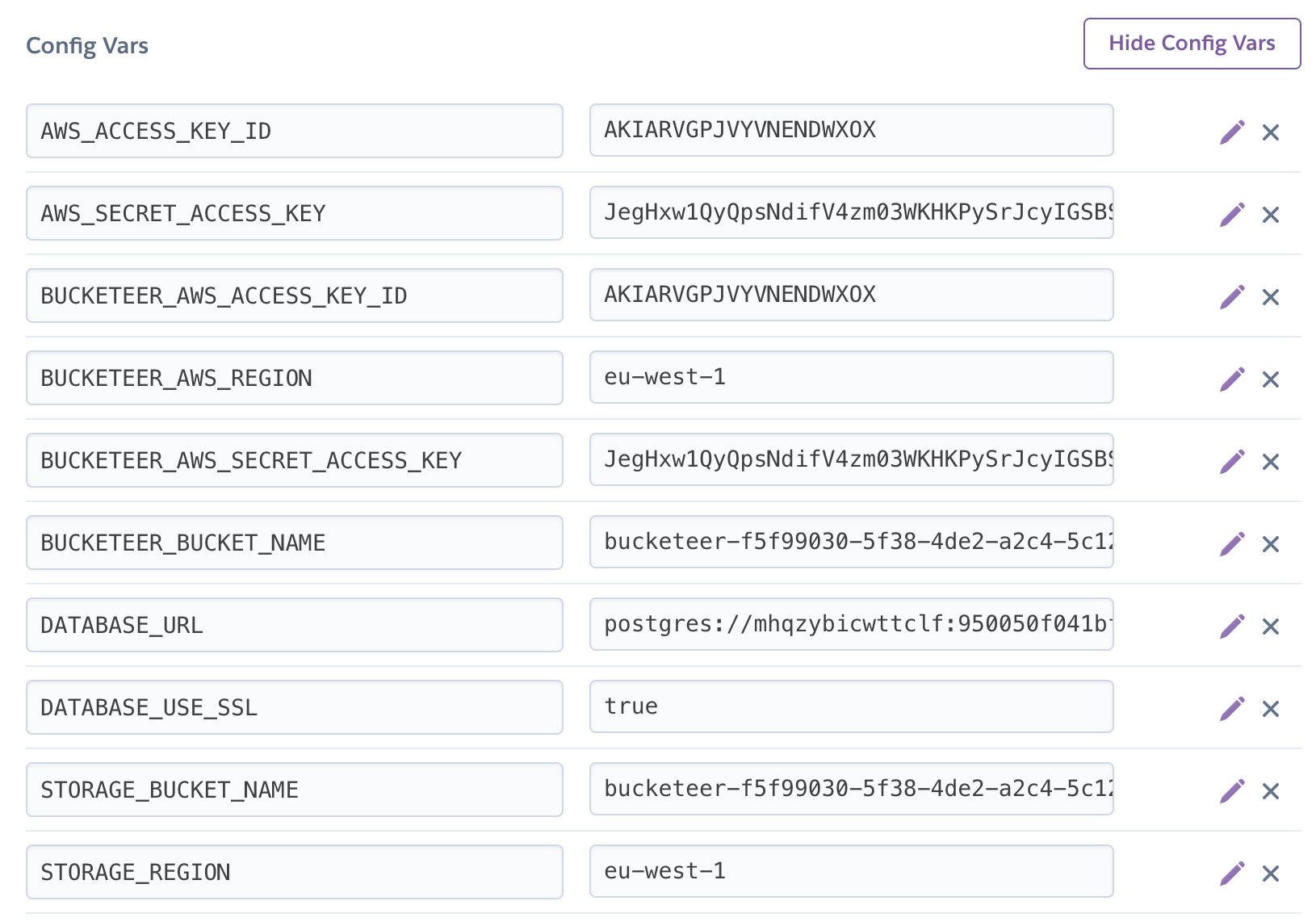Click the DATABASE_USE_SSL value field showing true
The height and width of the screenshot is (922, 1316).
click(x=851, y=706)
